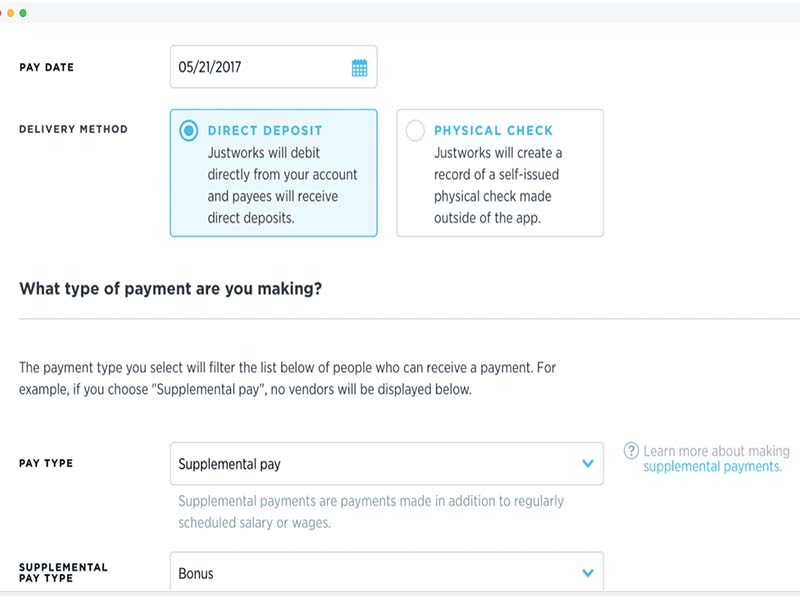The height and width of the screenshot is (600, 800).
Task: Click the Supplemental Pay Type label
Action: pos(63,573)
